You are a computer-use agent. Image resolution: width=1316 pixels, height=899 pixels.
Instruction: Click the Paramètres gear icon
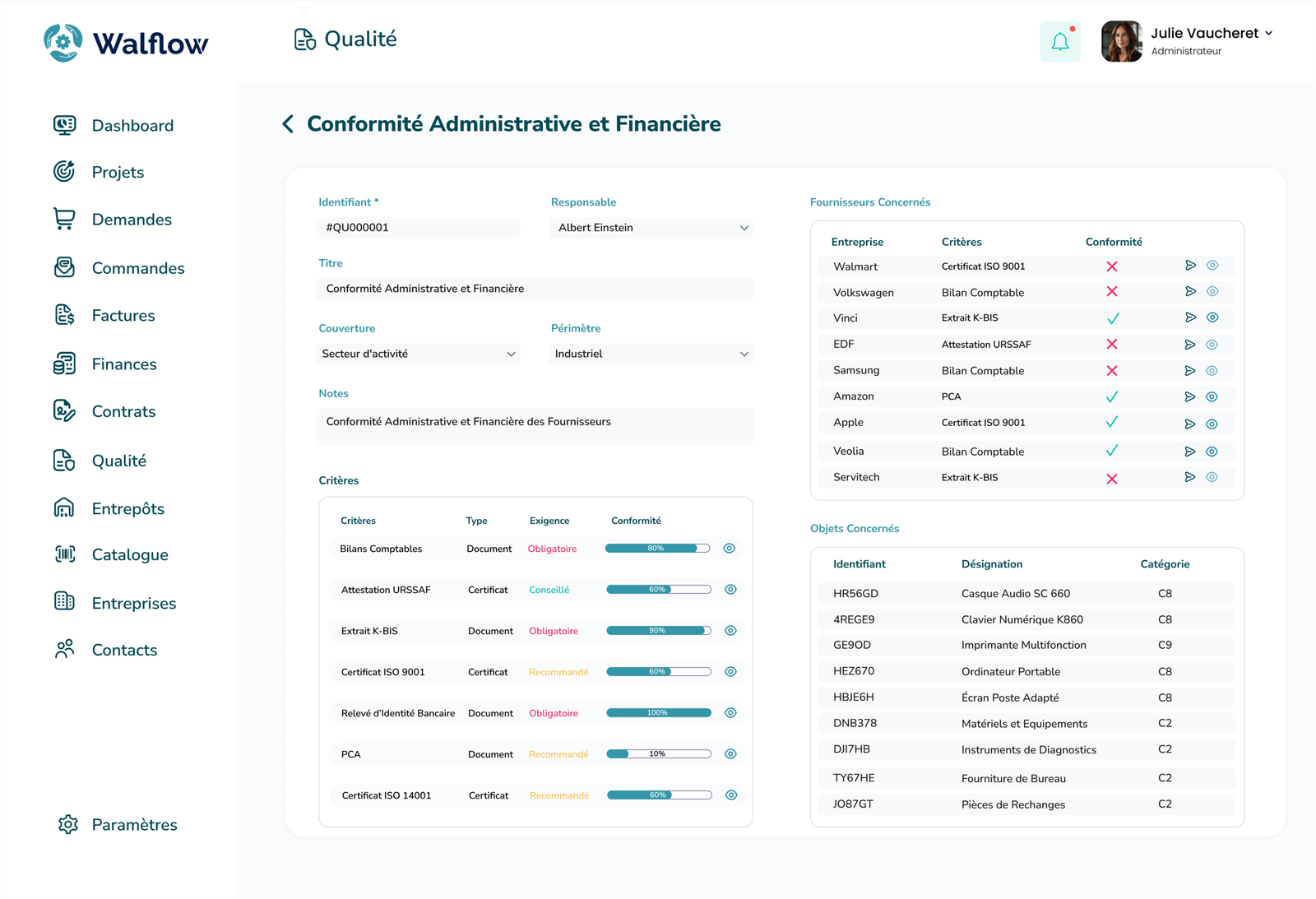click(x=68, y=824)
